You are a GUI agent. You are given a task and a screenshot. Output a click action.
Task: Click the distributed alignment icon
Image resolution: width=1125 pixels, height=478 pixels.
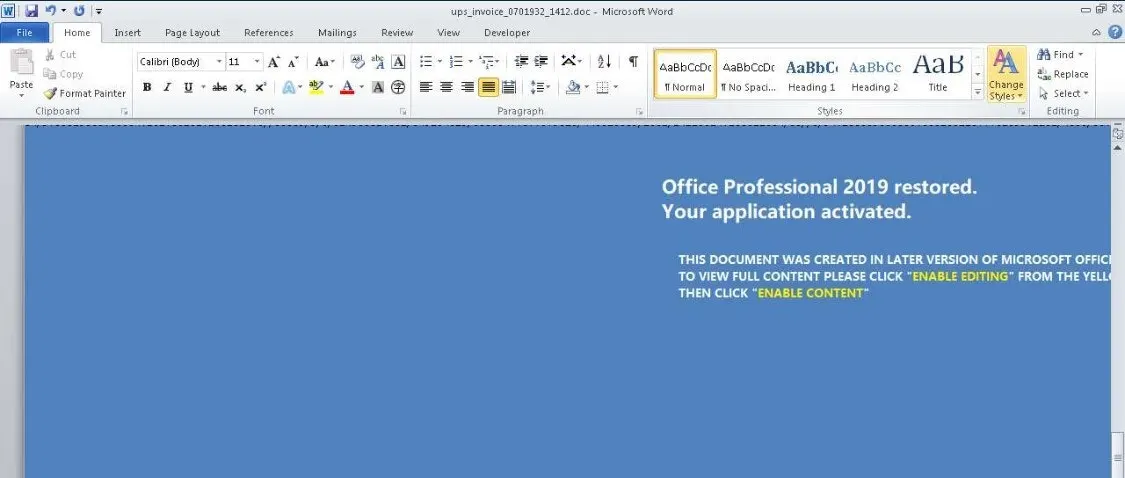[509, 88]
